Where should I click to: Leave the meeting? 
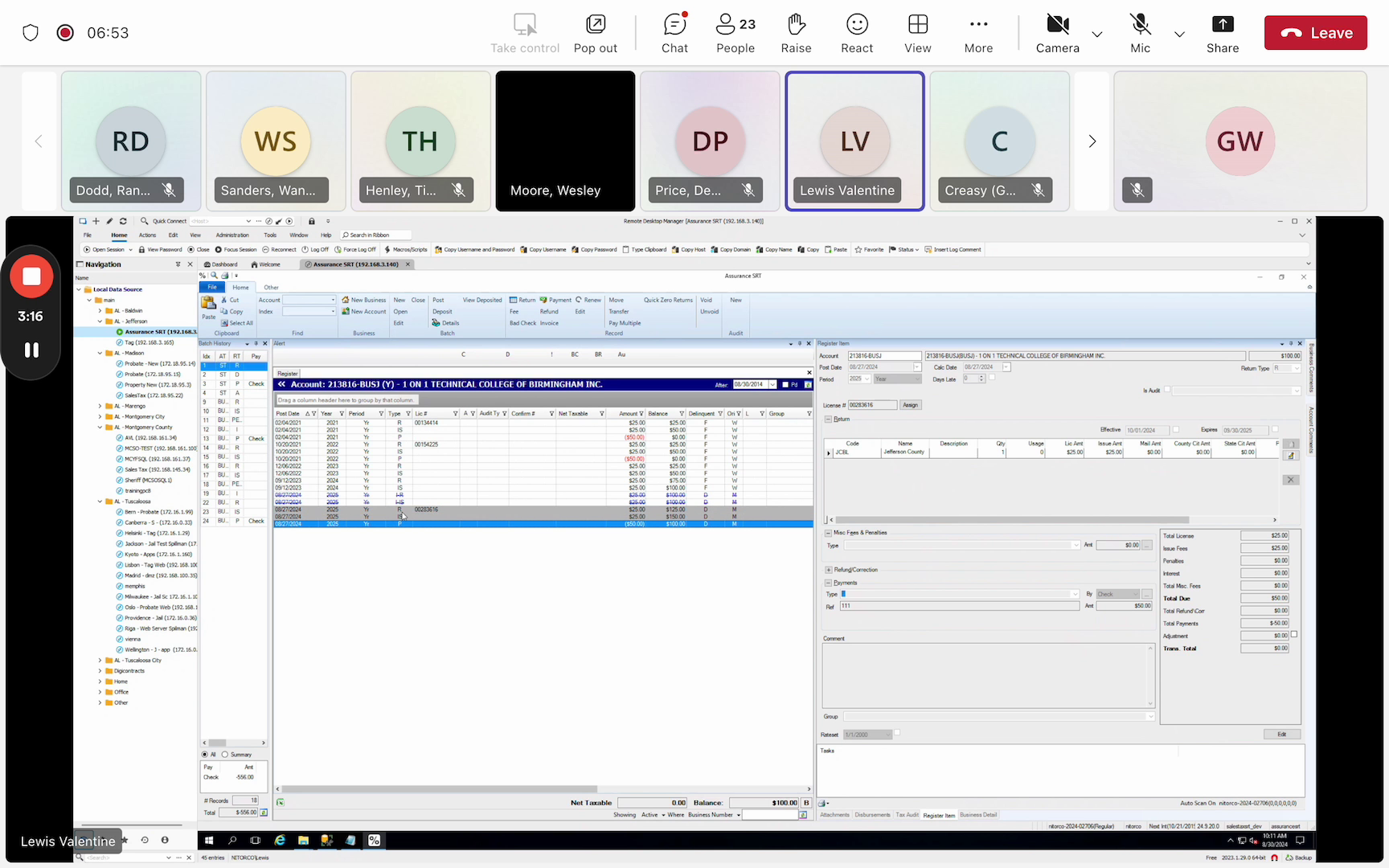pos(1315,33)
